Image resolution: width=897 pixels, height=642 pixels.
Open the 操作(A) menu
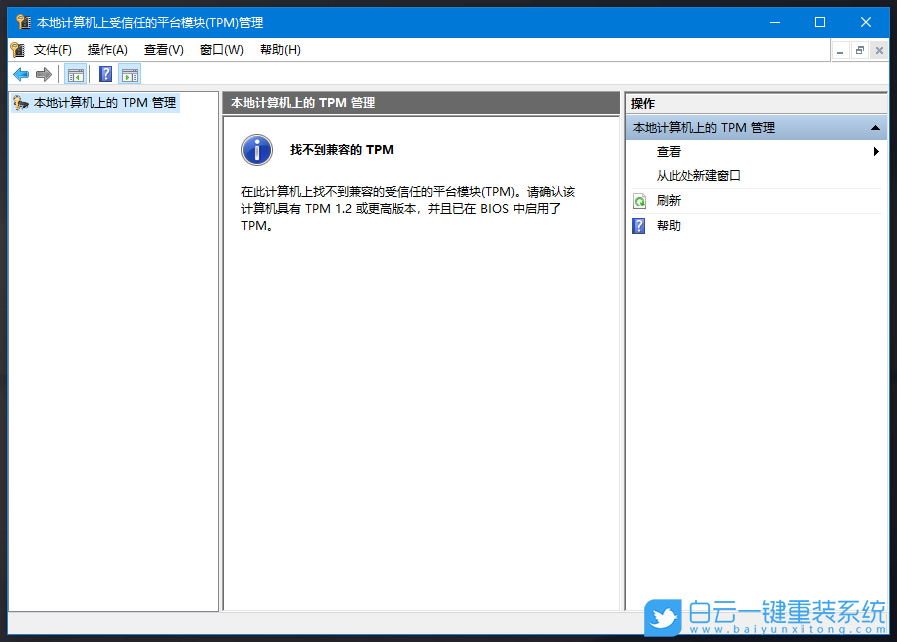click(108, 49)
